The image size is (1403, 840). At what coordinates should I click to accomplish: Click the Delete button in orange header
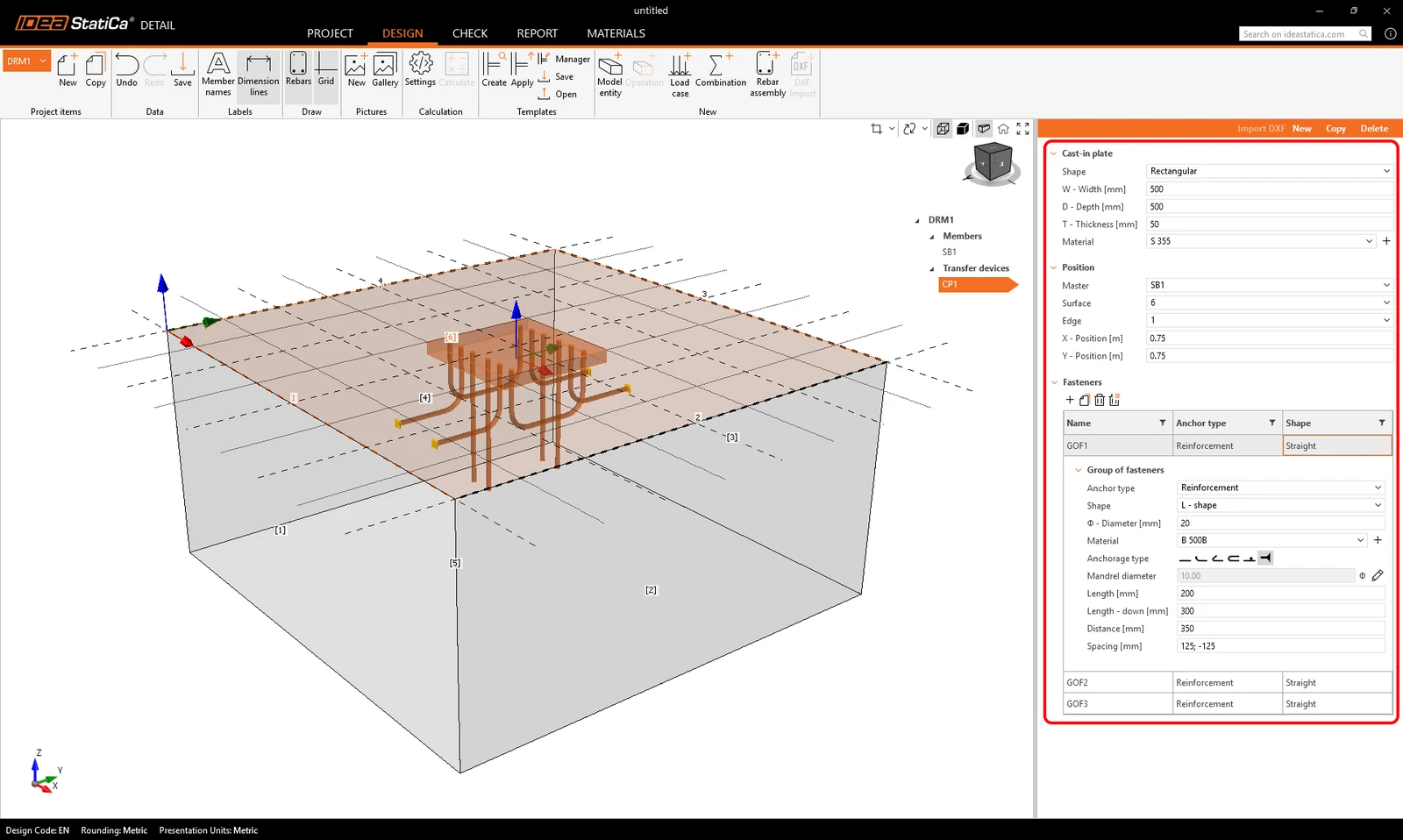(x=1374, y=129)
